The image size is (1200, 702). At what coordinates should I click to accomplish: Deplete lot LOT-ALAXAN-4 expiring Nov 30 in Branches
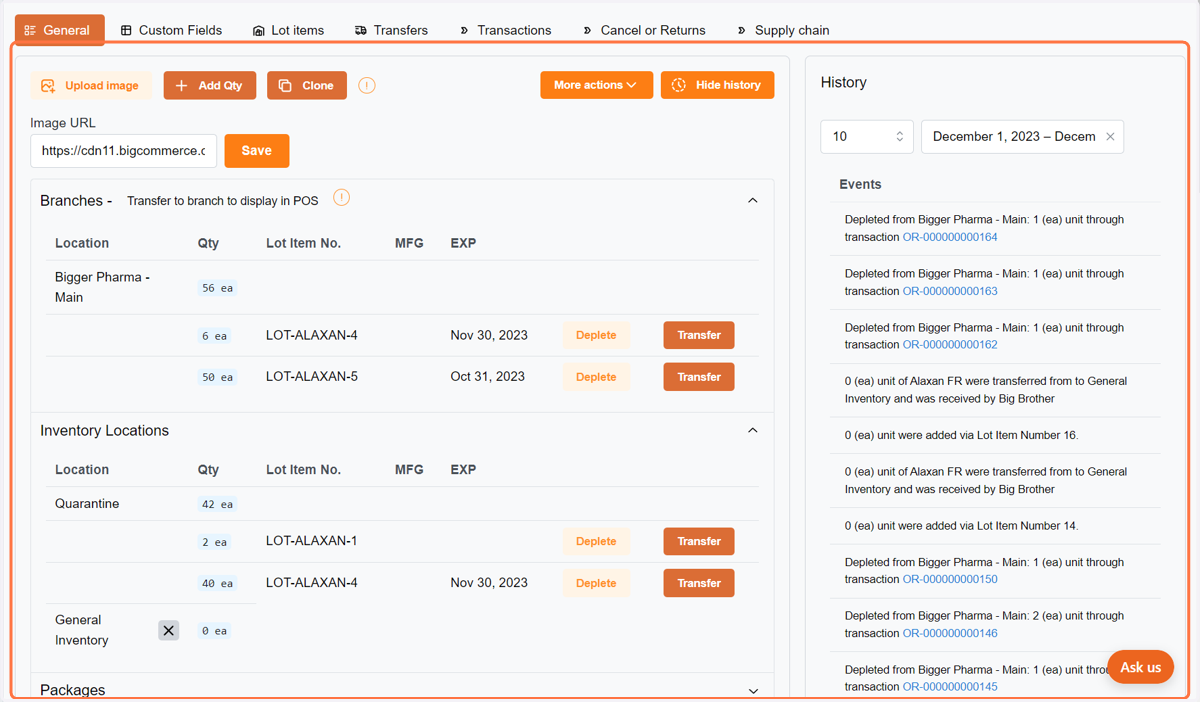(x=596, y=335)
